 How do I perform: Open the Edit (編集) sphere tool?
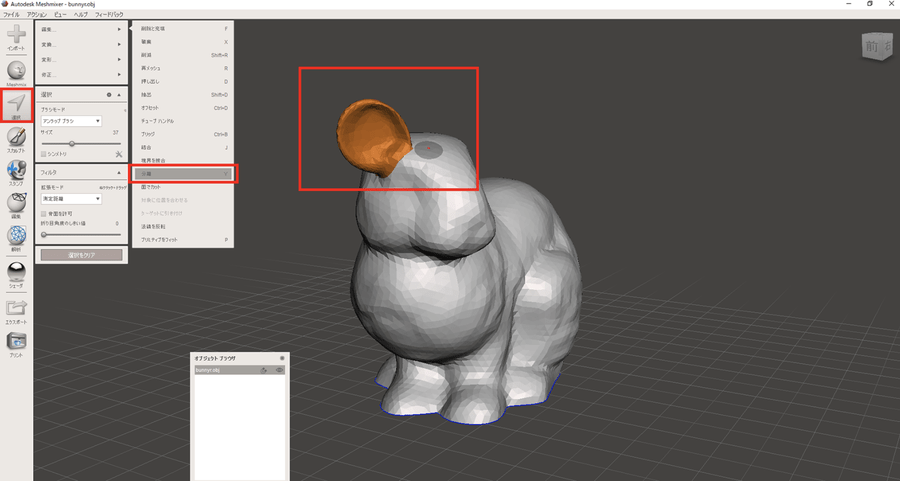pyautogui.click(x=16, y=203)
